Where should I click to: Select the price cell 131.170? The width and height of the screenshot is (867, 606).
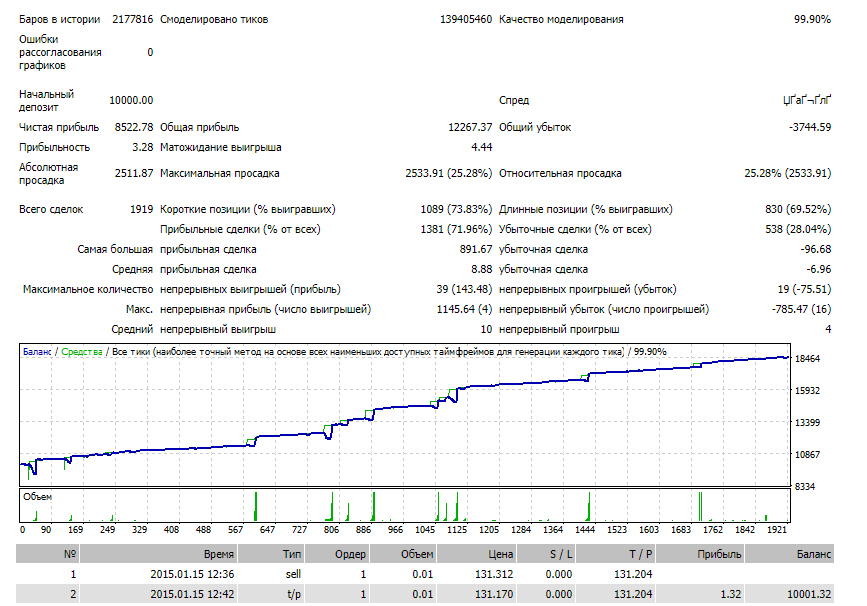[x=494, y=594]
